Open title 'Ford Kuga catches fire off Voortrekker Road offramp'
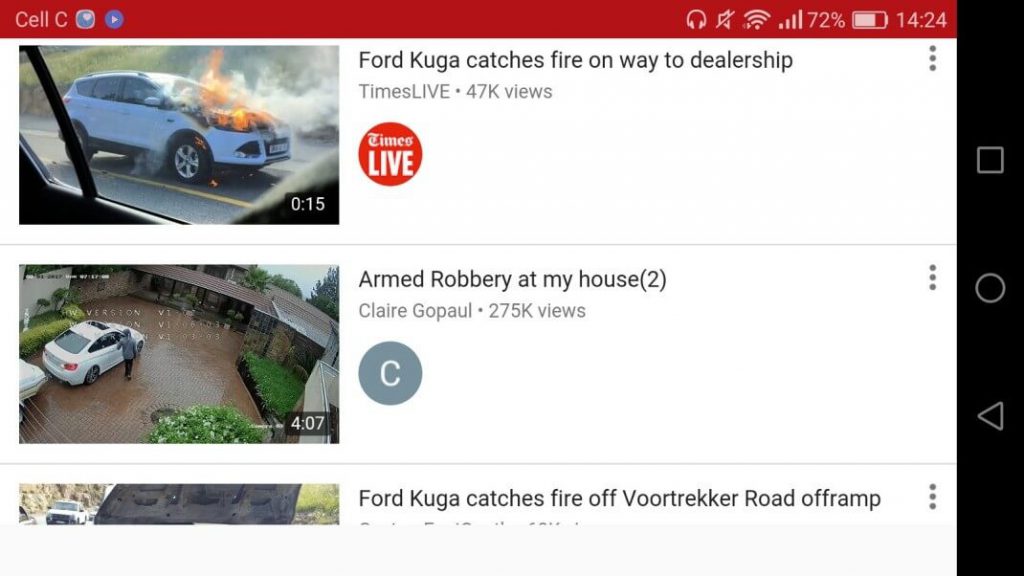 pyautogui.click(x=619, y=498)
